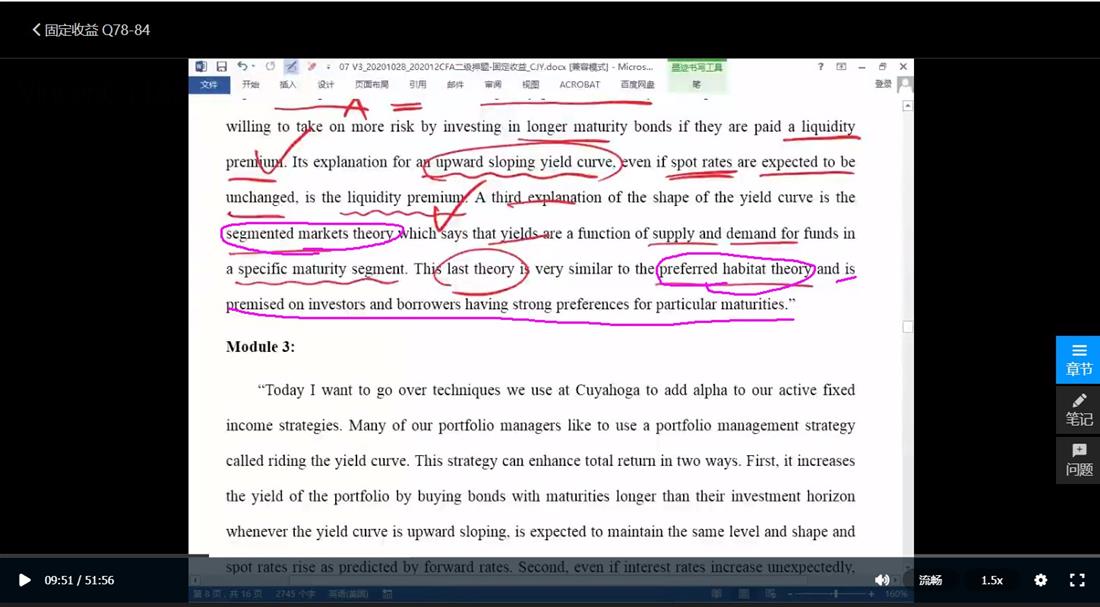Switch to the 审阅 ribbon tab
This screenshot has height=607, width=1100.
[x=493, y=84]
